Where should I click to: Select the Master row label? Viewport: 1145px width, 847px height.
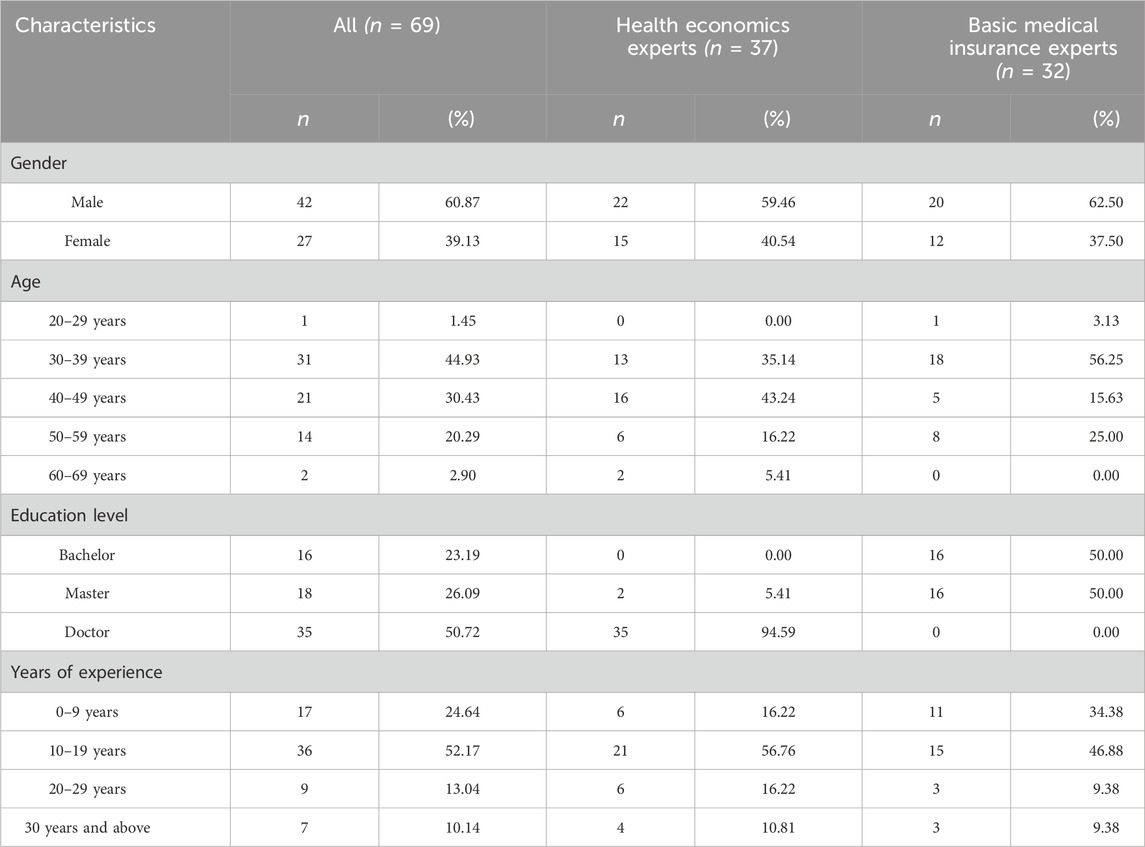tap(87, 594)
